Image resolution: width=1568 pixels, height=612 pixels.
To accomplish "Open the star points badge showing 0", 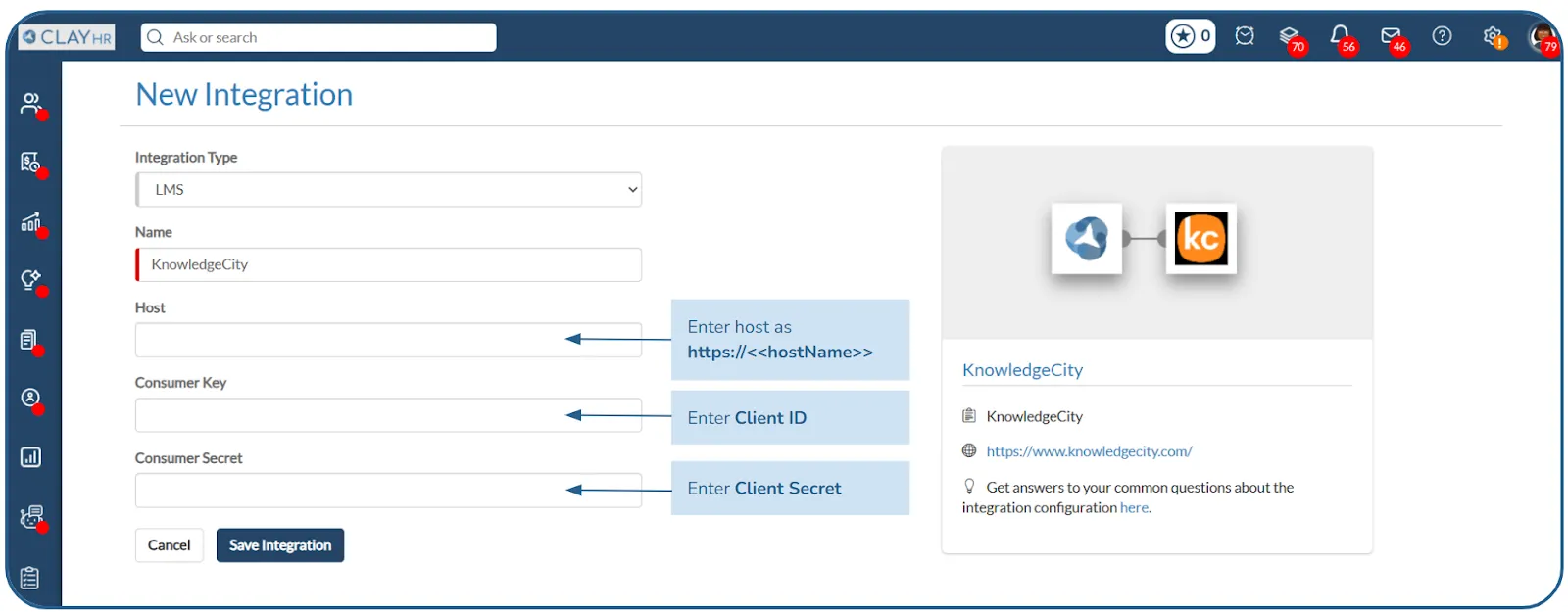I will click(x=1191, y=36).
